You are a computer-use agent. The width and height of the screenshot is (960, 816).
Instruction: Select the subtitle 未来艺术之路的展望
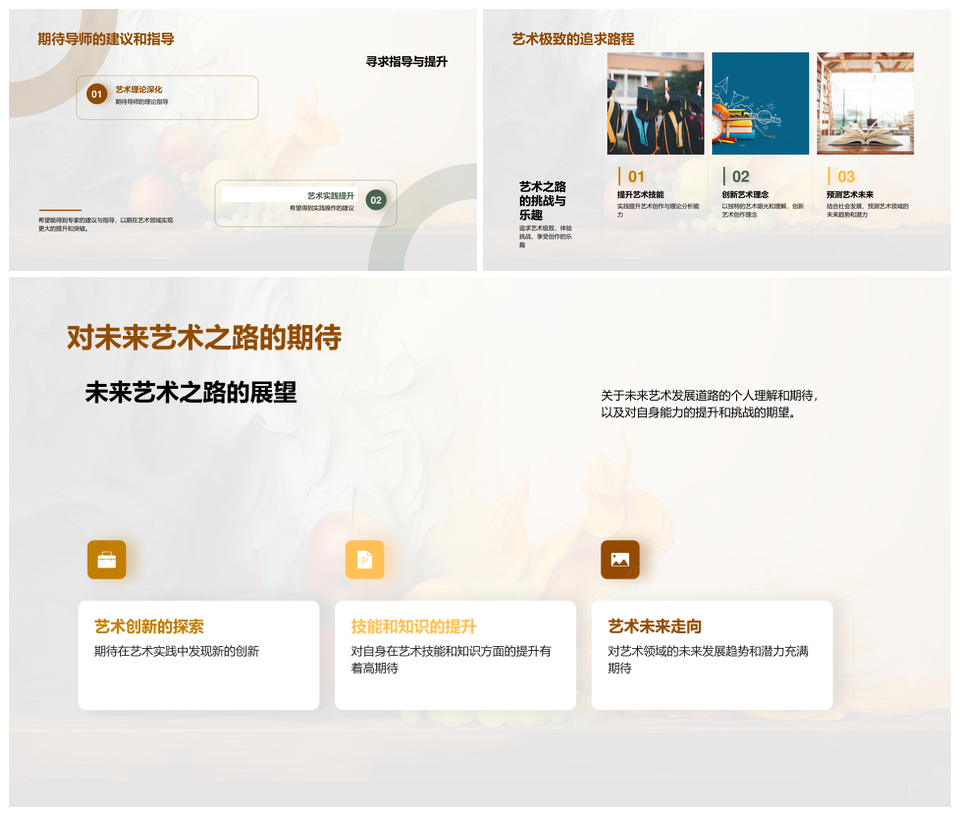pos(190,392)
